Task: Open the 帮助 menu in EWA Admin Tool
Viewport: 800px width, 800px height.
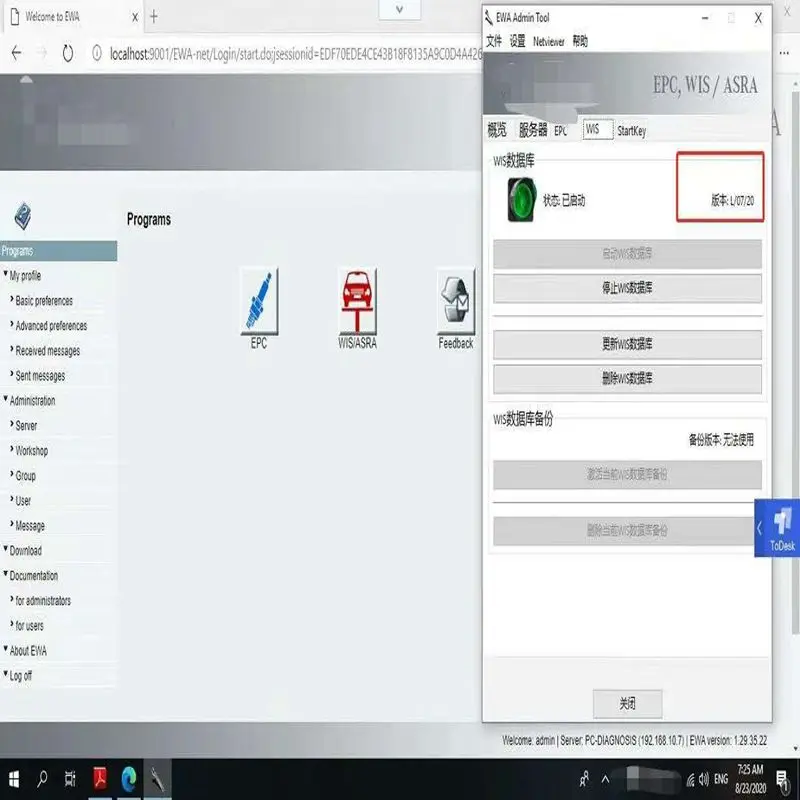Action: click(580, 41)
